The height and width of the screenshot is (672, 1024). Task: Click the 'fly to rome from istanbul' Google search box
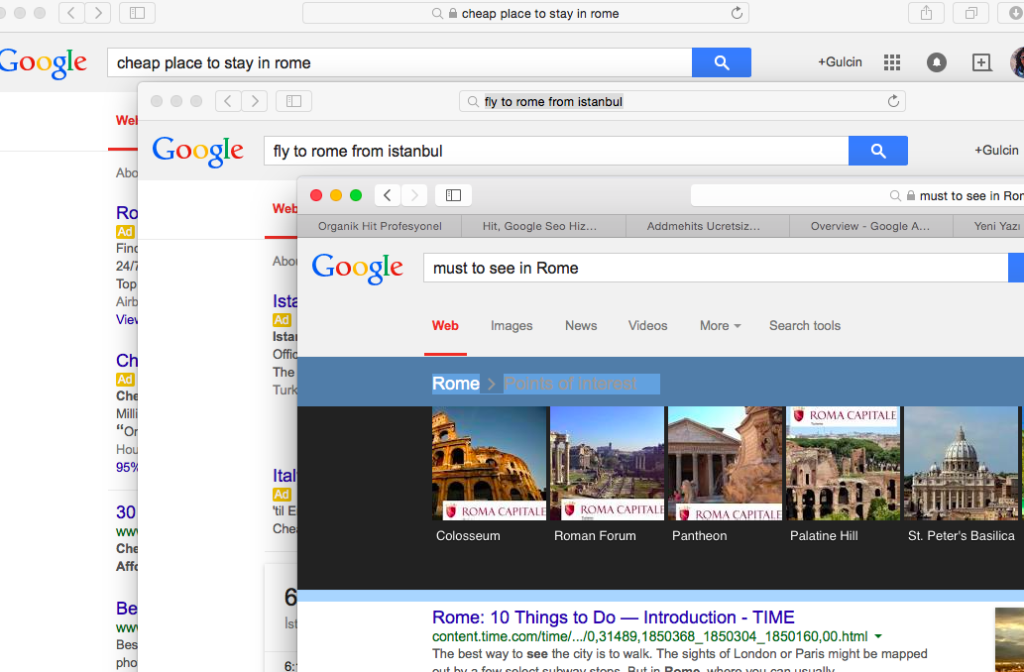tap(556, 151)
